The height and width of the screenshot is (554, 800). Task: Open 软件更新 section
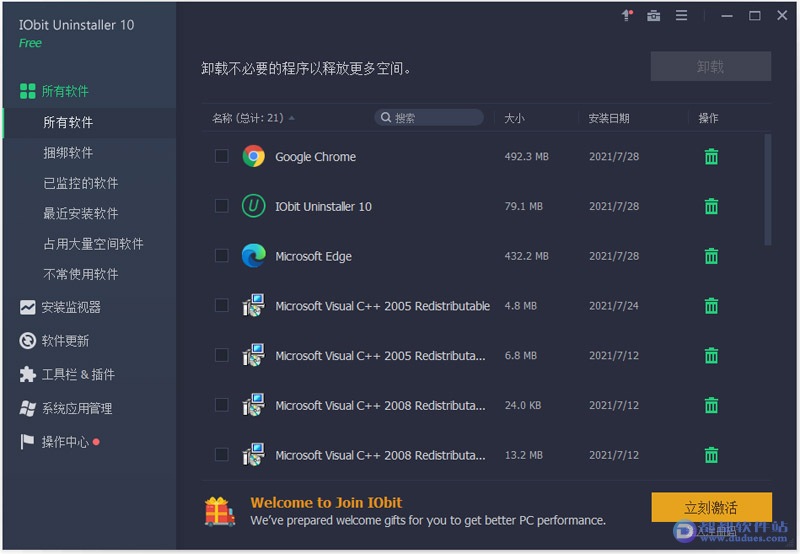click(54, 341)
